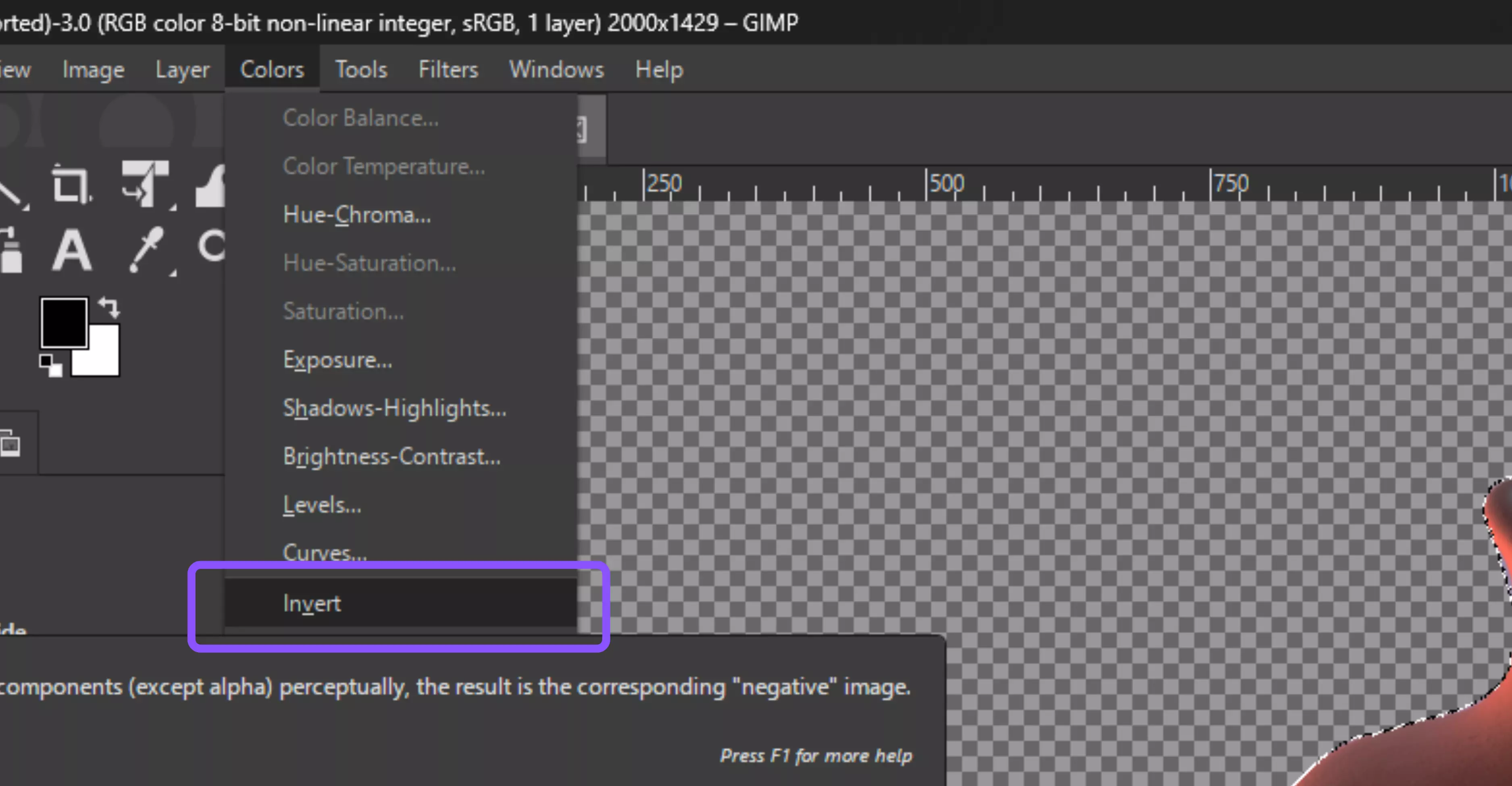
Task: Open the Hue-Chroma adjustment
Action: click(x=356, y=215)
